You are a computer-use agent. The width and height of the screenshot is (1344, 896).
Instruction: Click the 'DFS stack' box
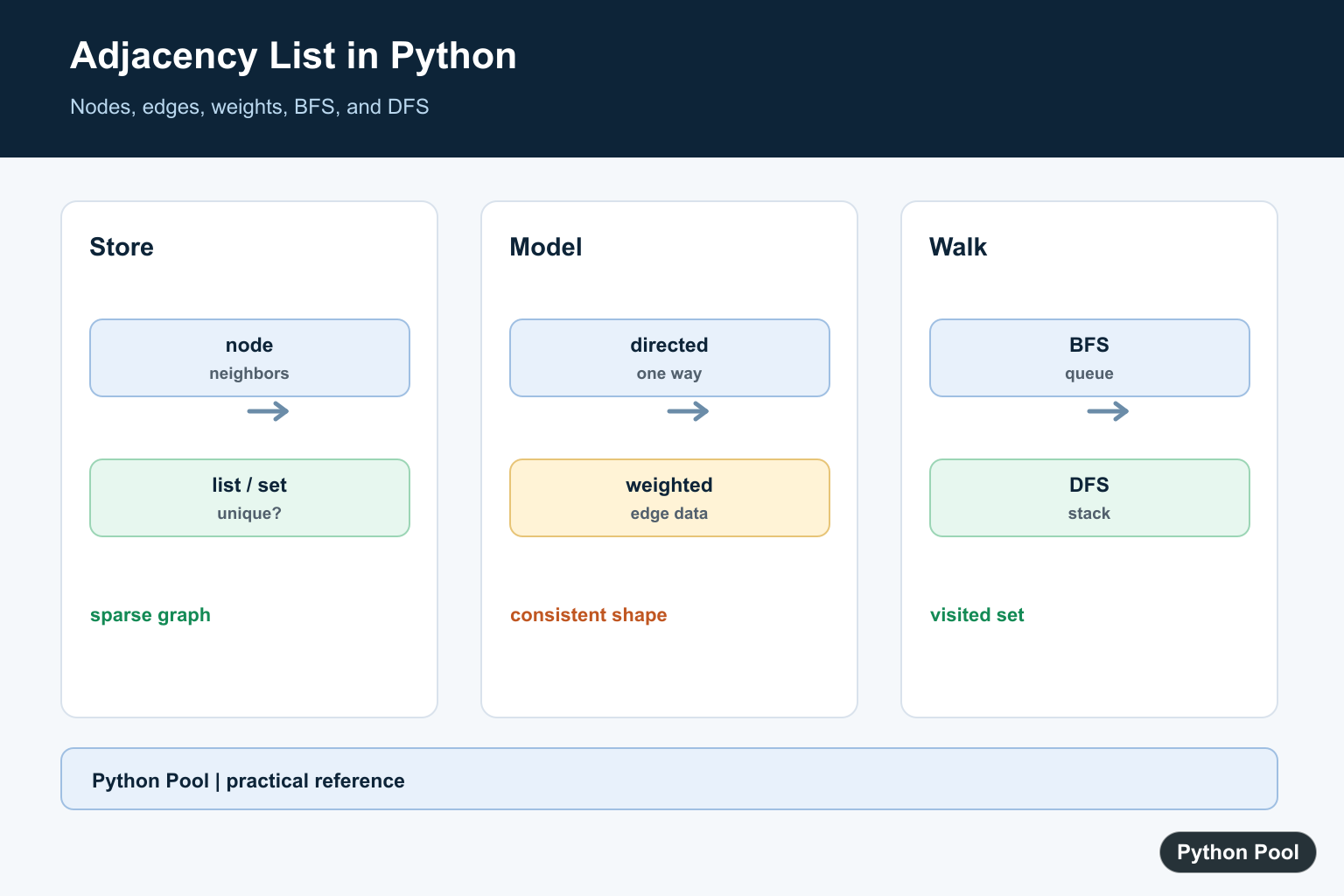[x=1089, y=498]
